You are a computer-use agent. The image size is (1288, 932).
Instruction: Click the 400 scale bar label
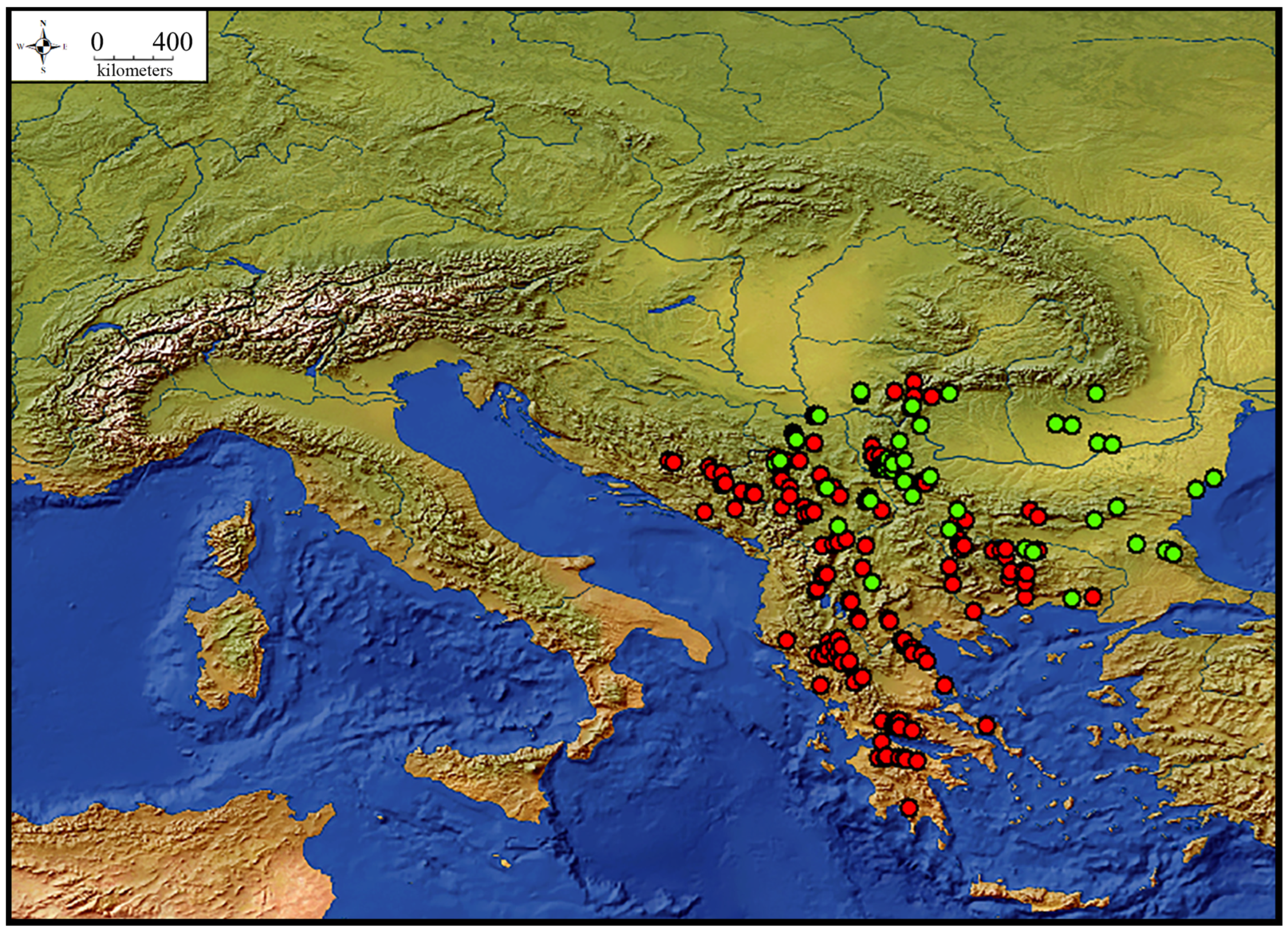(x=172, y=42)
